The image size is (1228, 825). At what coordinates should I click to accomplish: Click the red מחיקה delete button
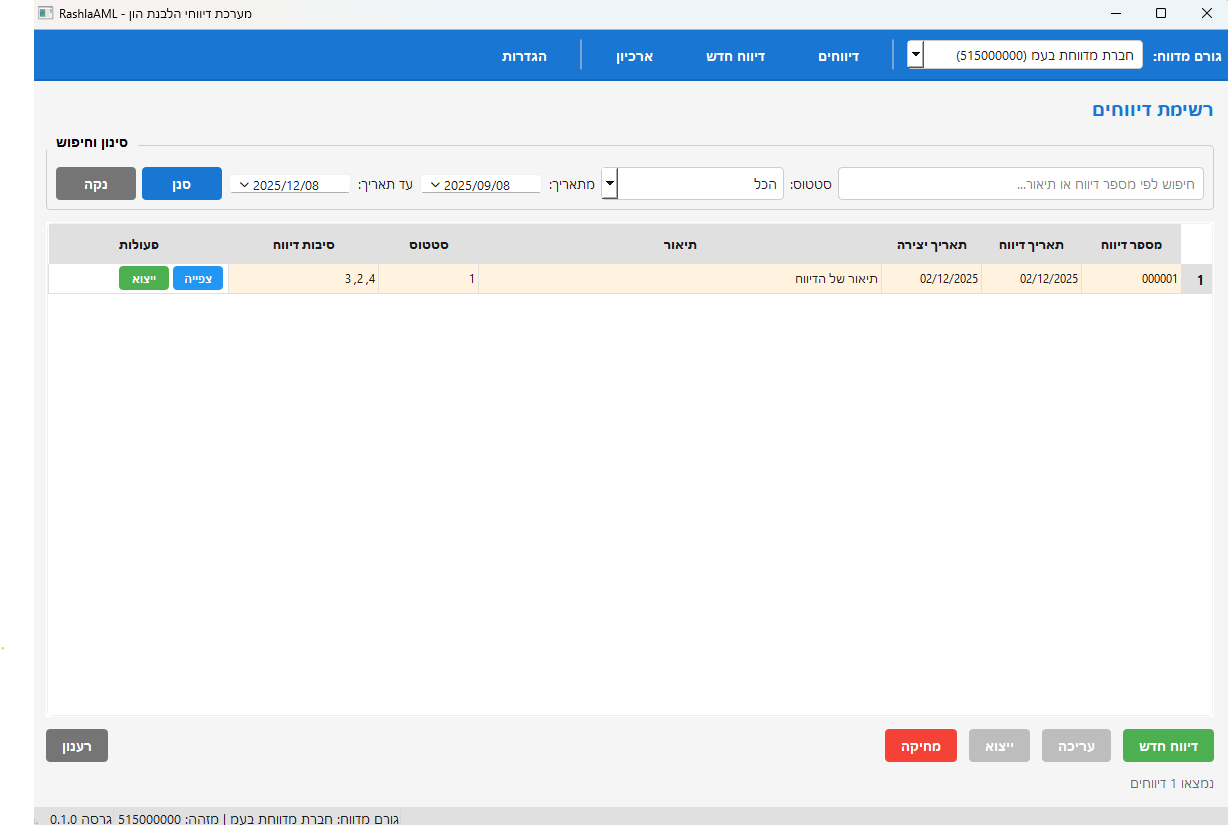920,746
